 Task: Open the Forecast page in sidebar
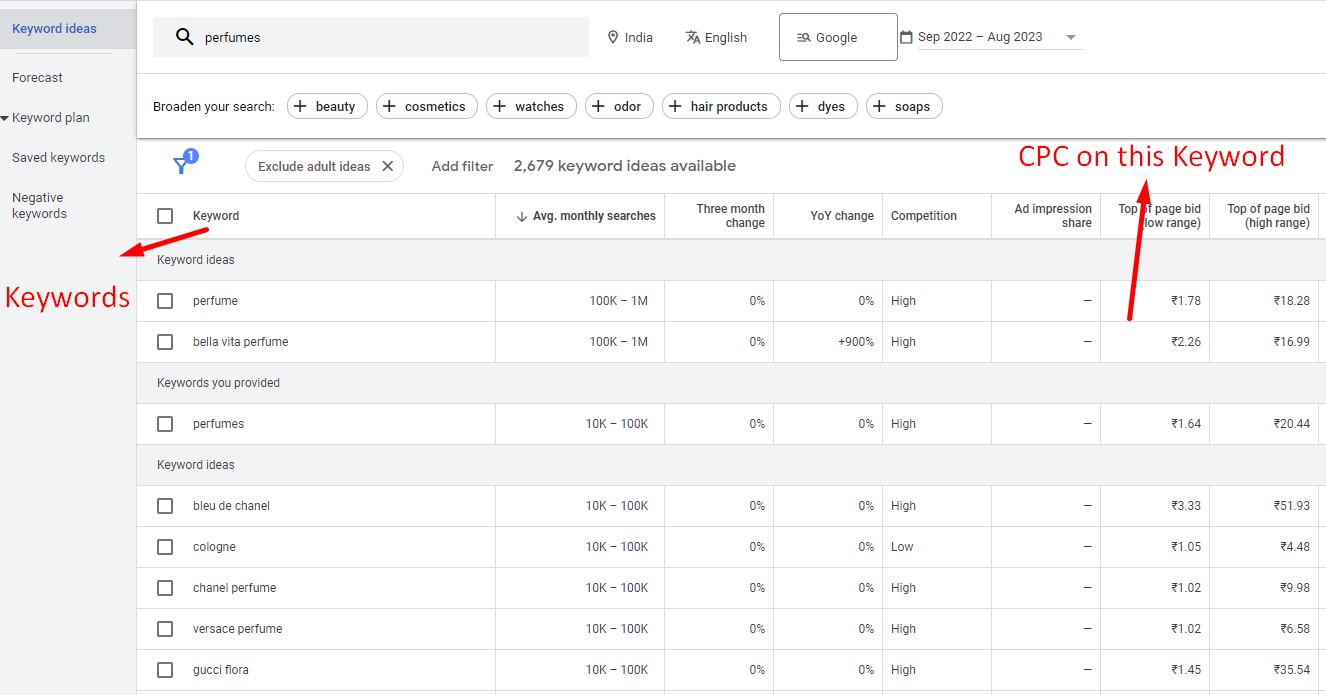pyautogui.click(x=37, y=78)
